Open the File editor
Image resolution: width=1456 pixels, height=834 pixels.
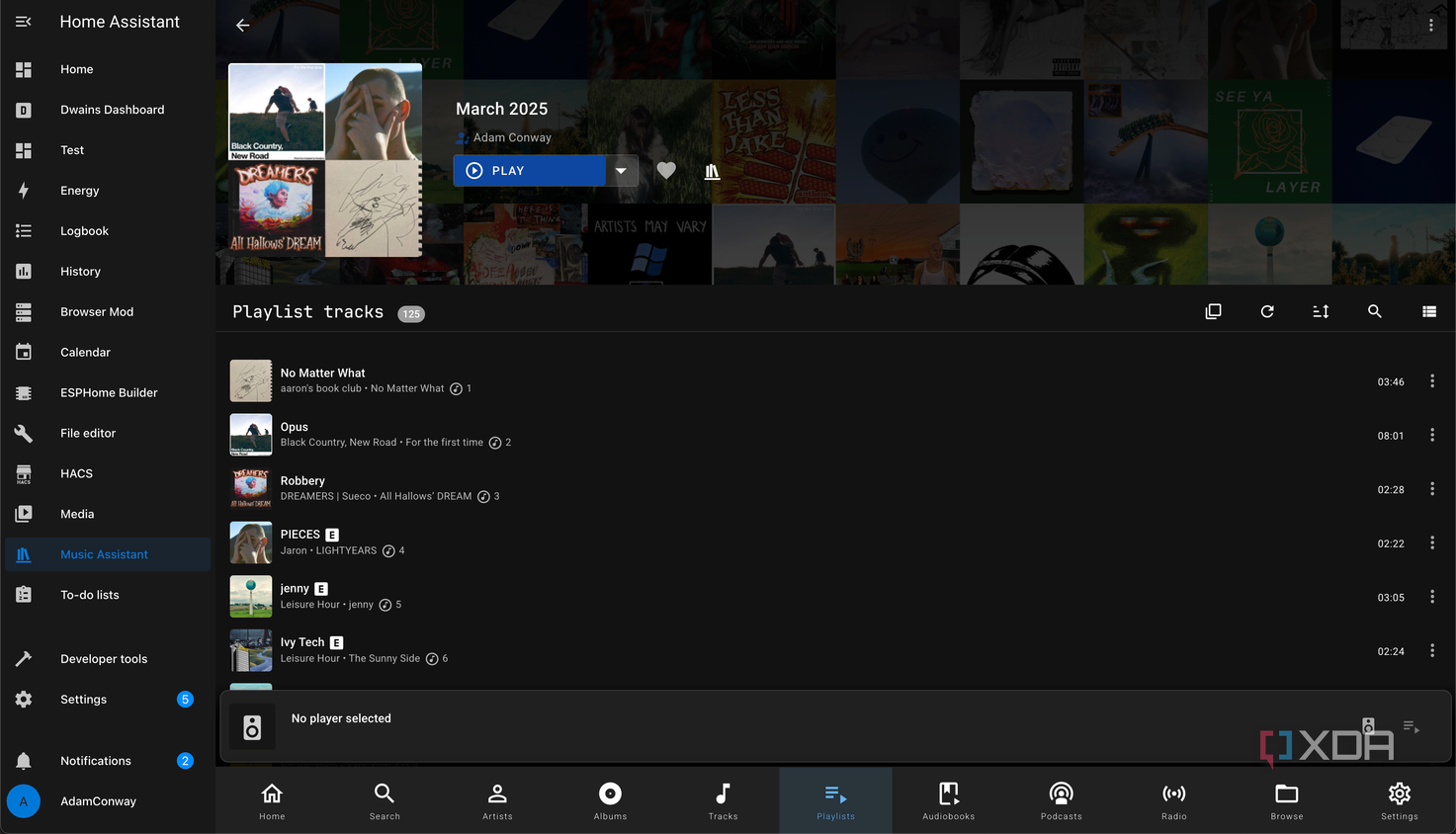click(x=108, y=434)
